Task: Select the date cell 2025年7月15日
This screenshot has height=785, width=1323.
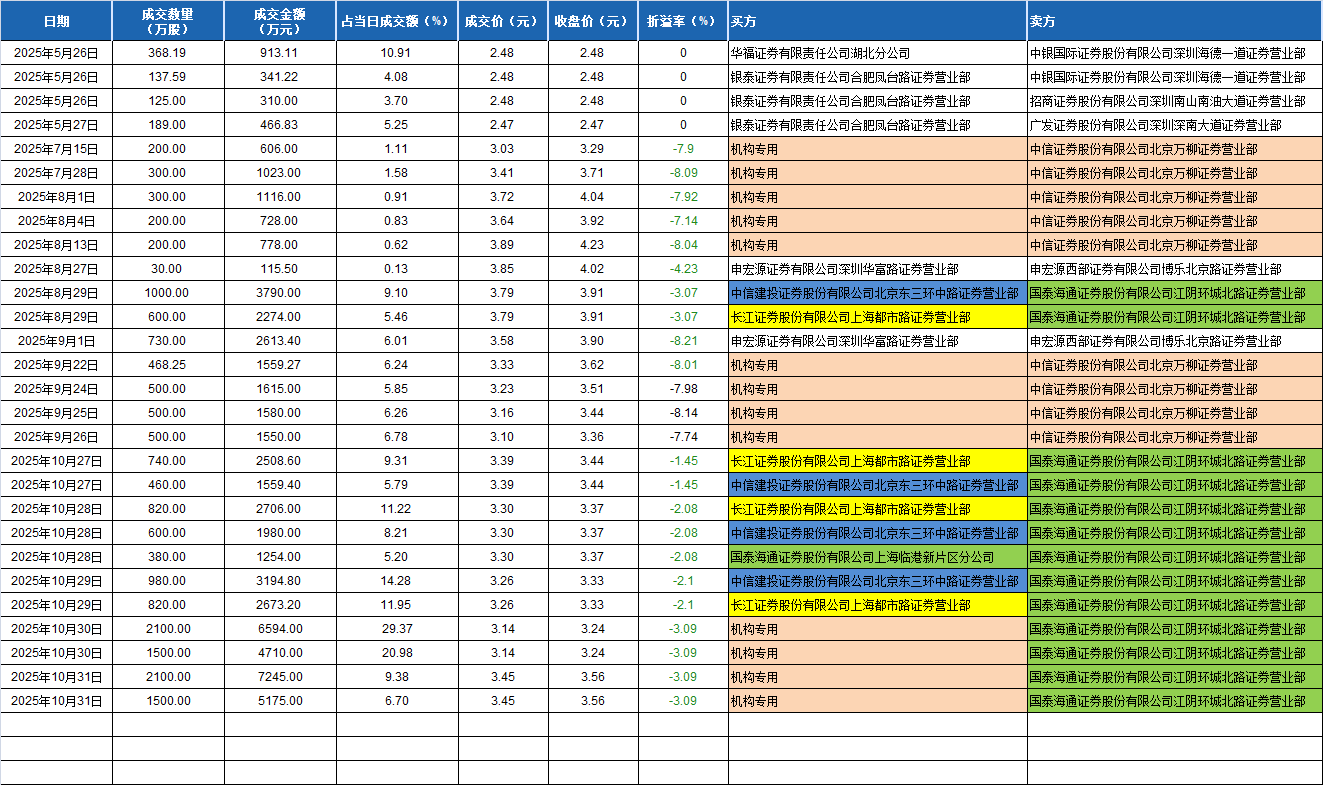Action: pyautogui.click(x=56, y=149)
